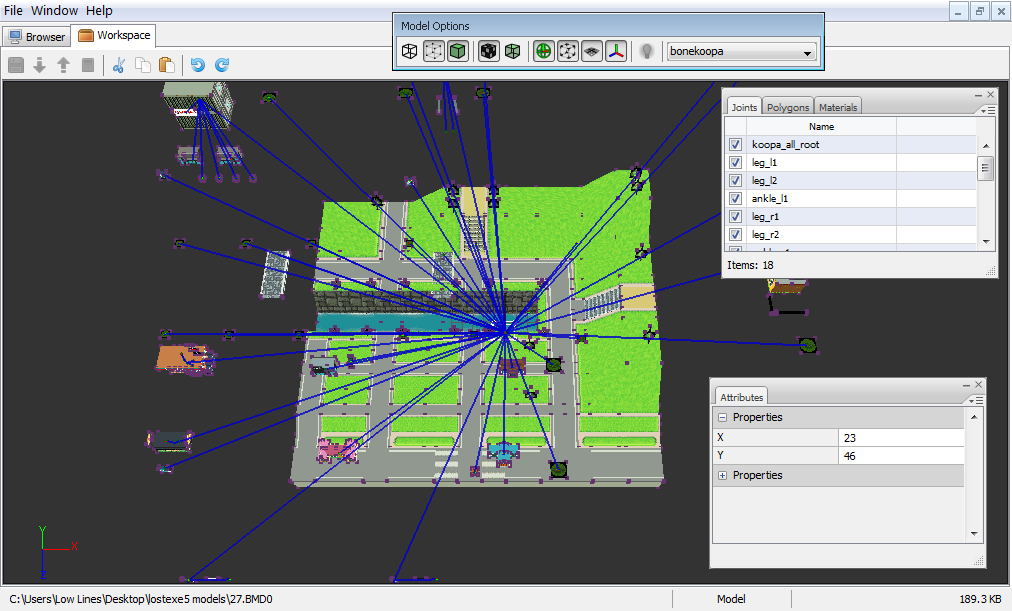Close the Joints panel

pyautogui.click(x=991, y=95)
